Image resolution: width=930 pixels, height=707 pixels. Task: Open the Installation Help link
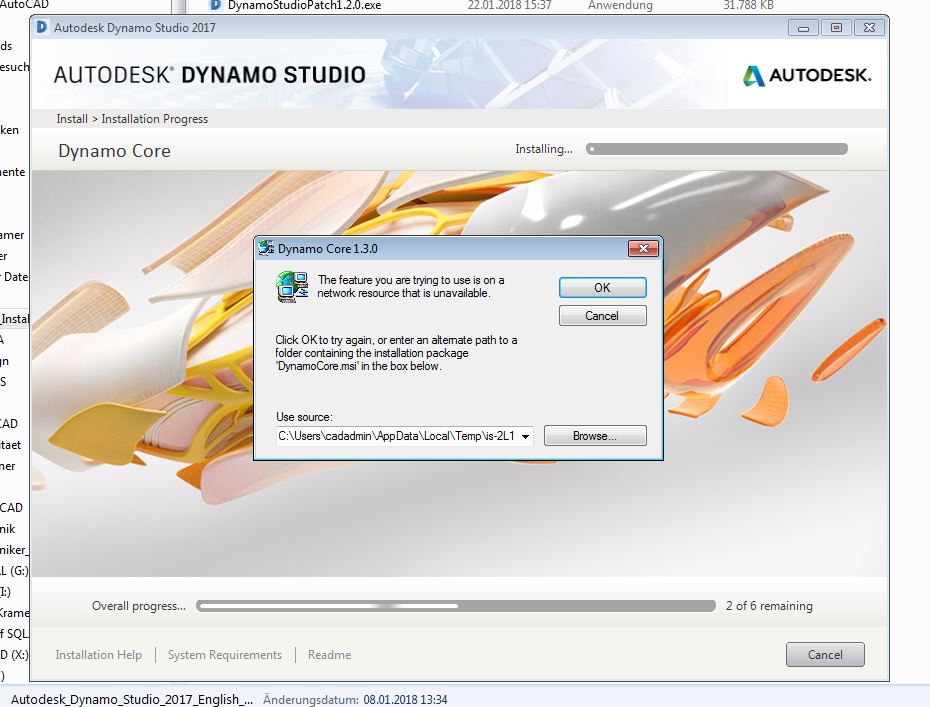pos(98,655)
